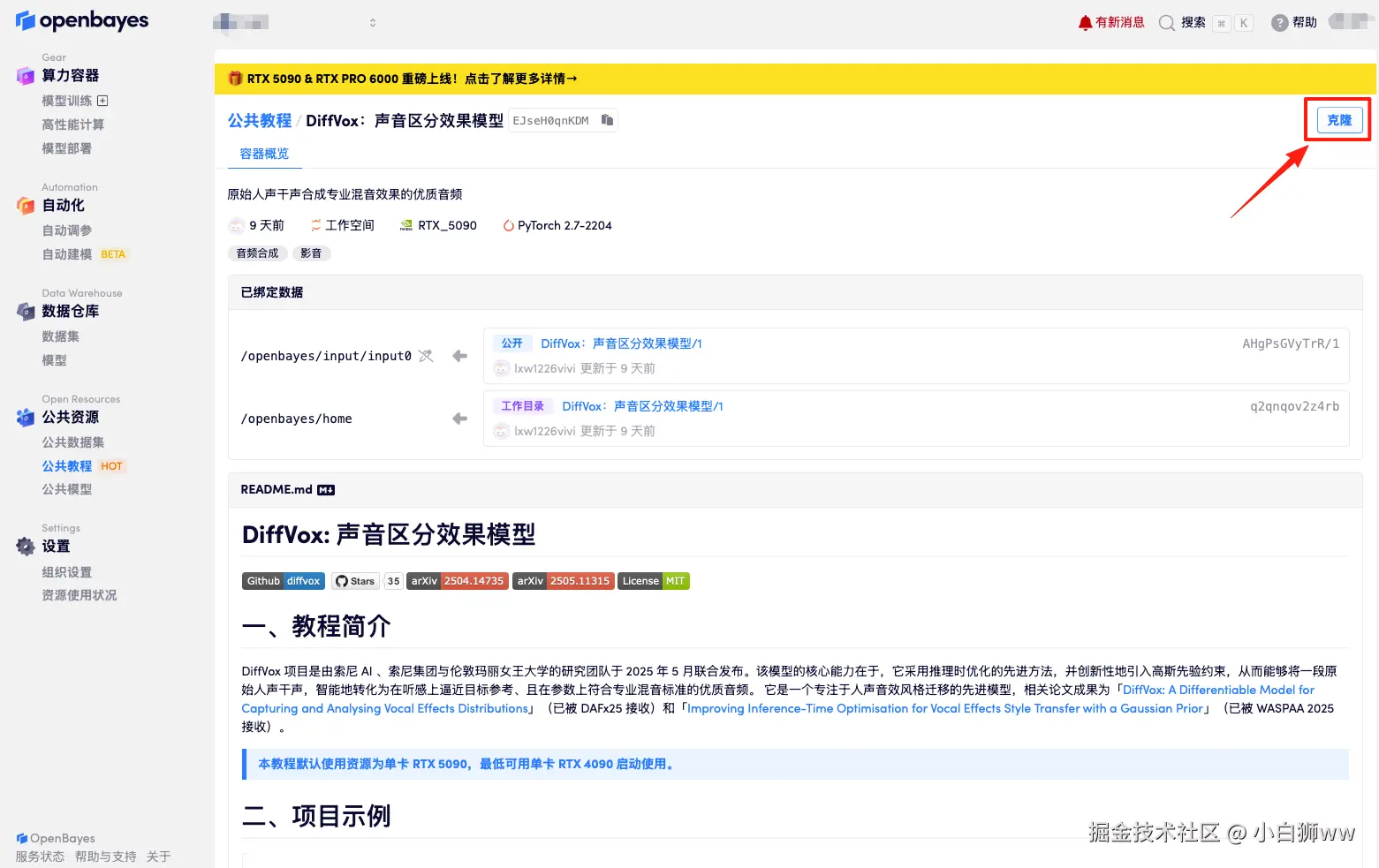This screenshot has height=868, width=1379.
Task: Click the author avatar next to 9 天前
Action: 237,226
